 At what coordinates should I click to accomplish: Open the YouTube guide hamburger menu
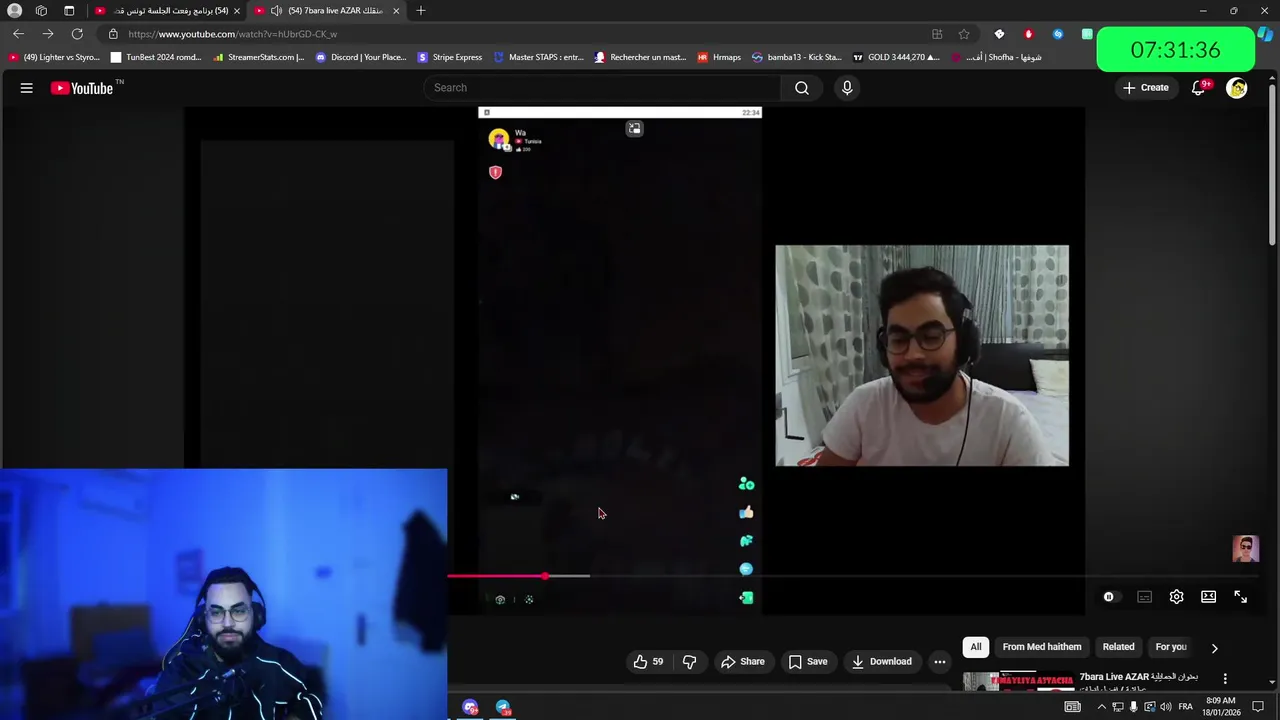pyautogui.click(x=27, y=88)
